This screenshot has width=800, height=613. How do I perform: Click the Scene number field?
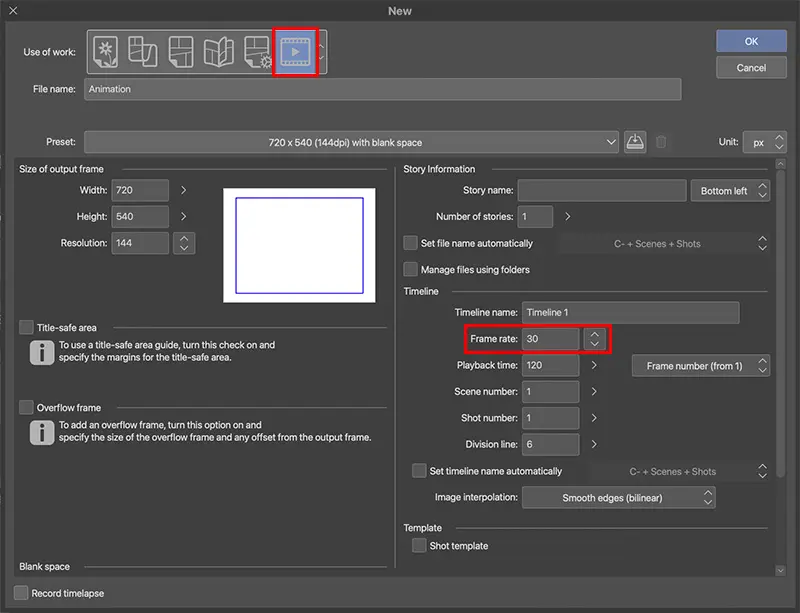point(551,391)
